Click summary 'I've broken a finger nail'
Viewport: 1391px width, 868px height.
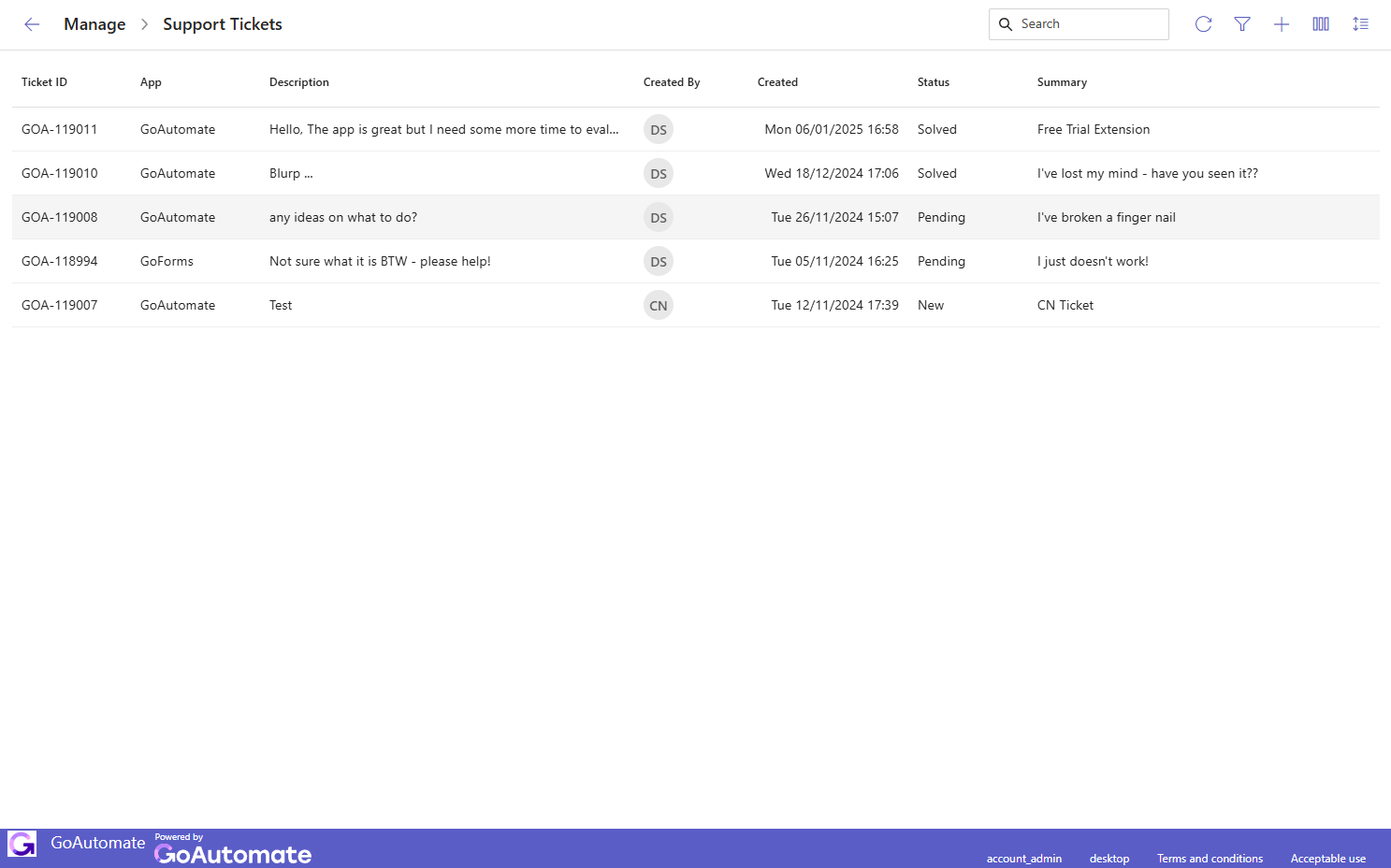1107,217
